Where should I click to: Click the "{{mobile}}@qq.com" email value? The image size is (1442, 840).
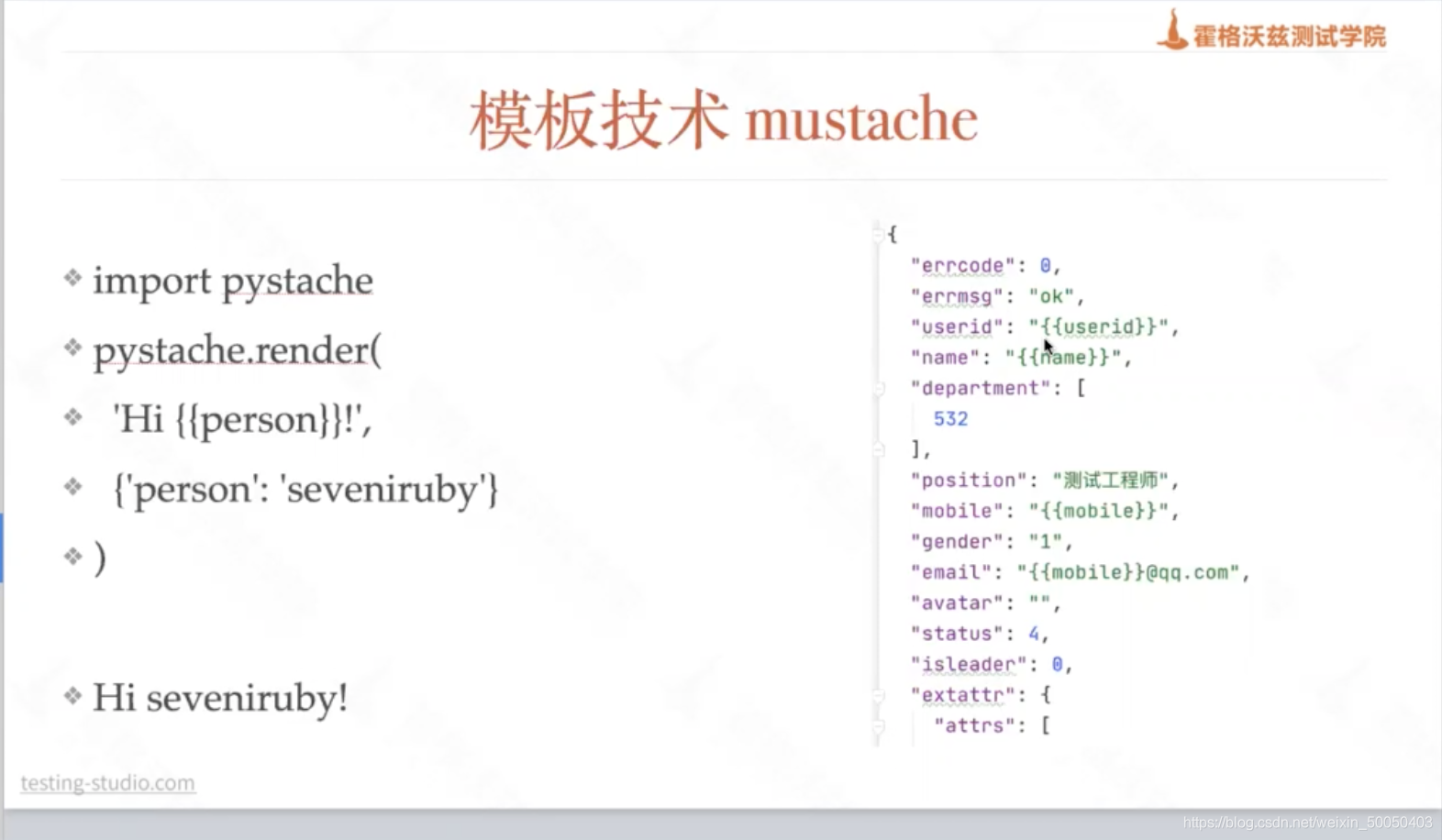1128,572
